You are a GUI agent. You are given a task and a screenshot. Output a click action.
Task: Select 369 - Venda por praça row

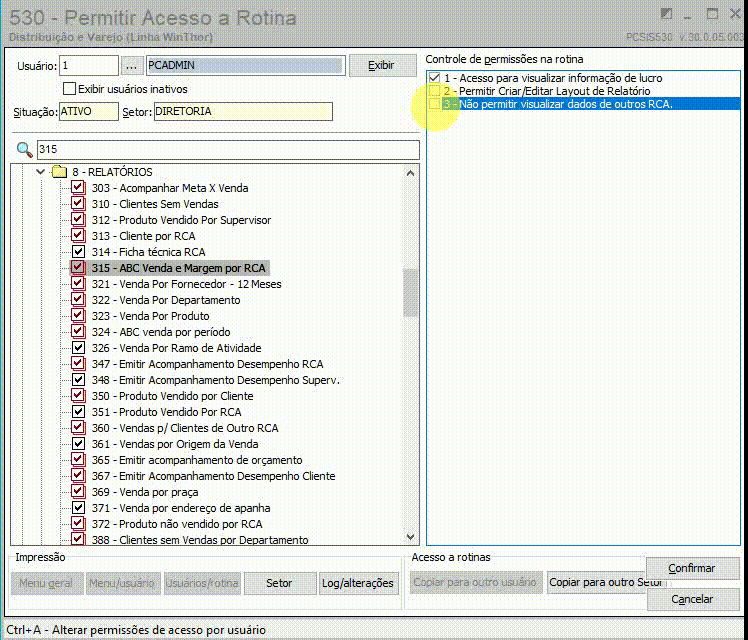145,492
